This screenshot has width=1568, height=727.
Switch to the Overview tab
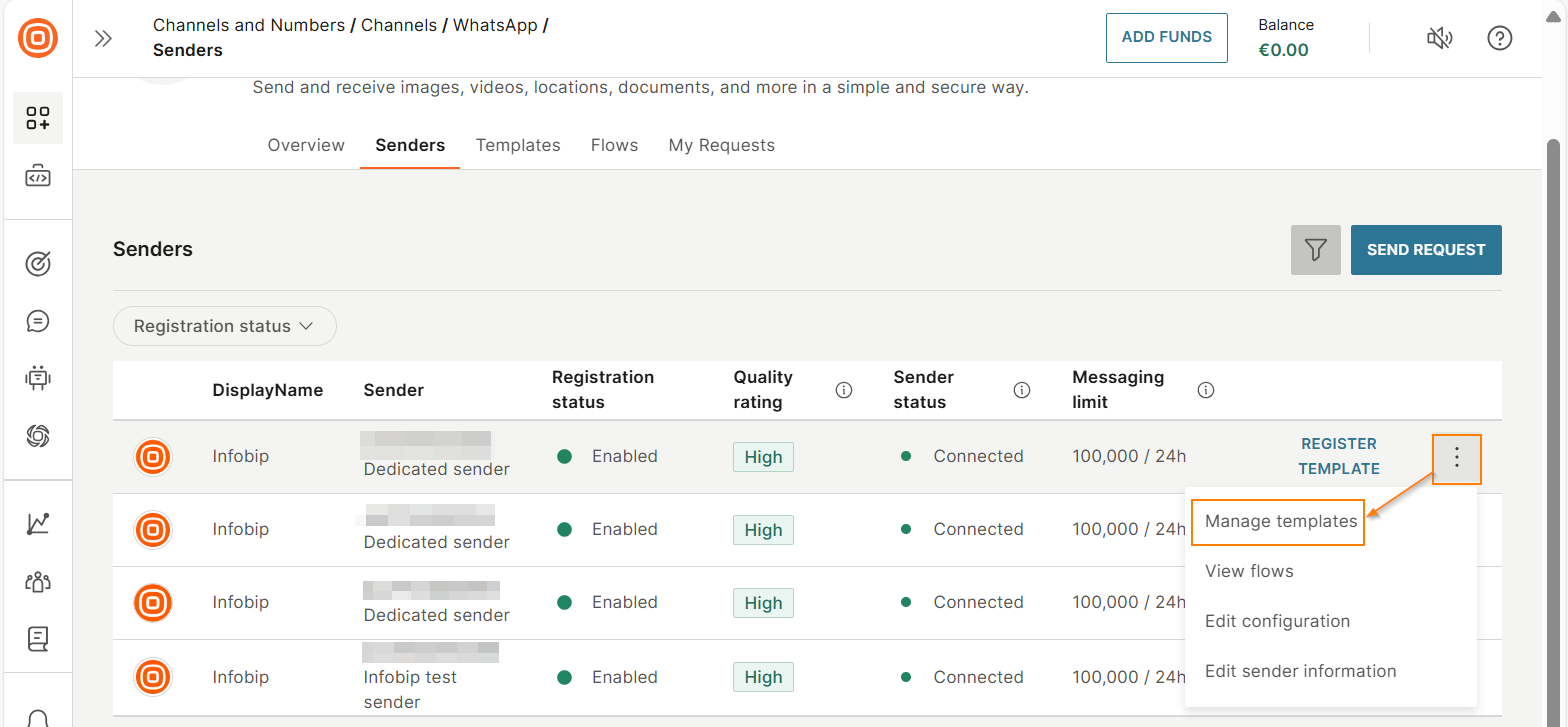(306, 145)
